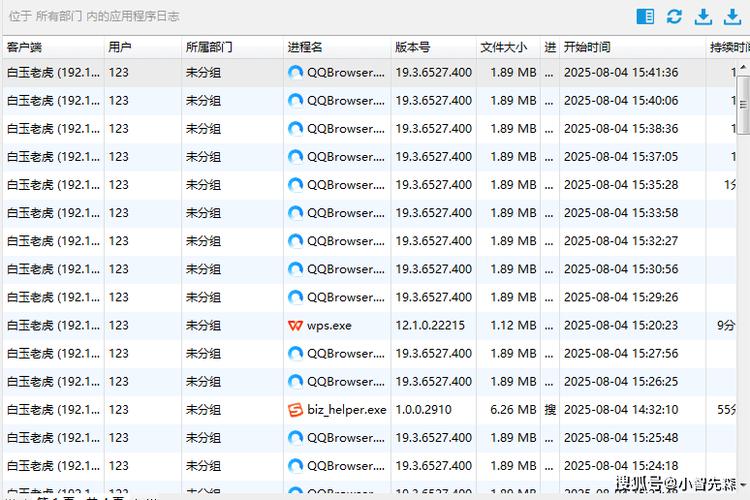Viewport: 750px width, 500px height.
Task: Click QQBrowser icon in the 15:37:05 row
Action: [295, 156]
